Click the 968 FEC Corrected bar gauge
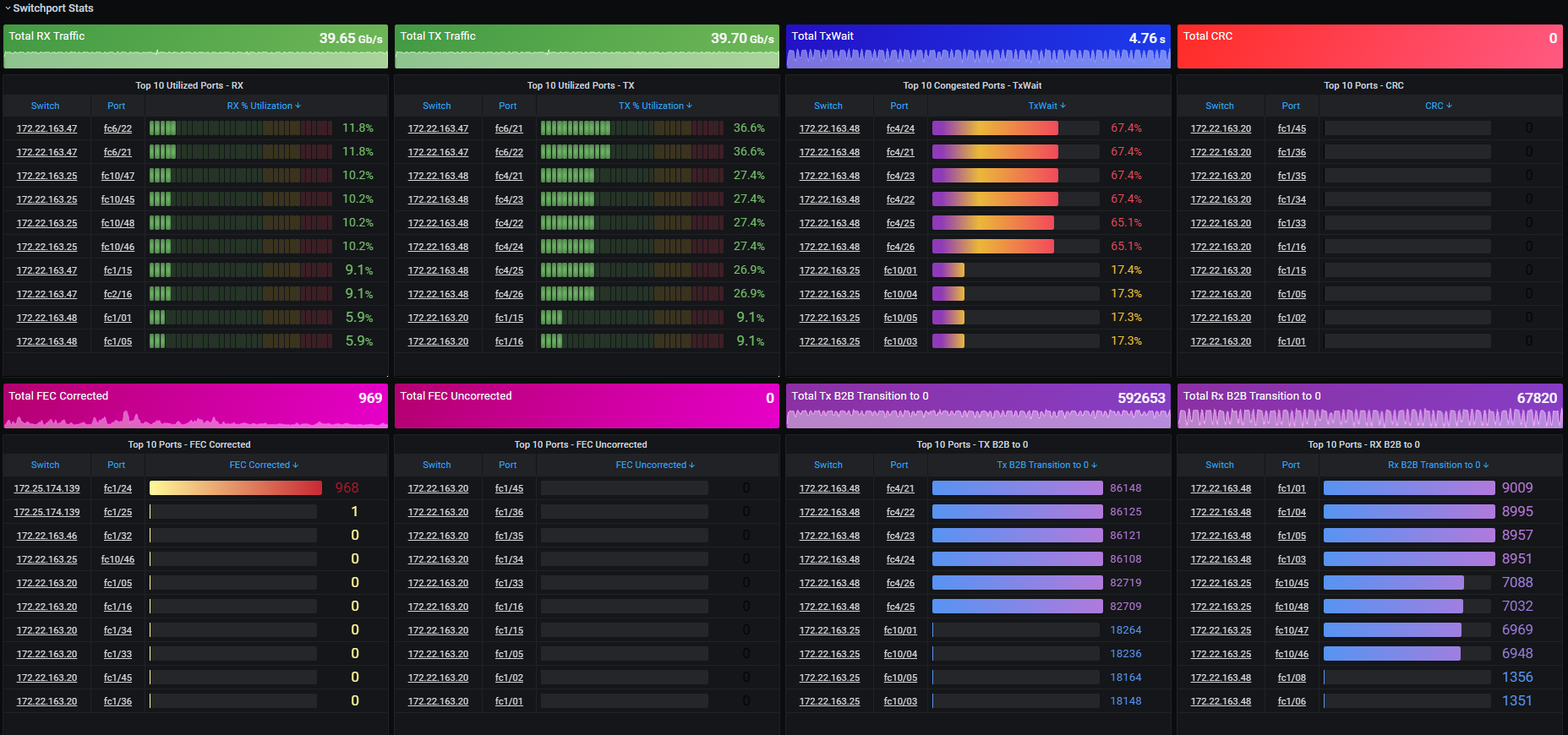Image resolution: width=1568 pixels, height=735 pixels. pos(235,488)
